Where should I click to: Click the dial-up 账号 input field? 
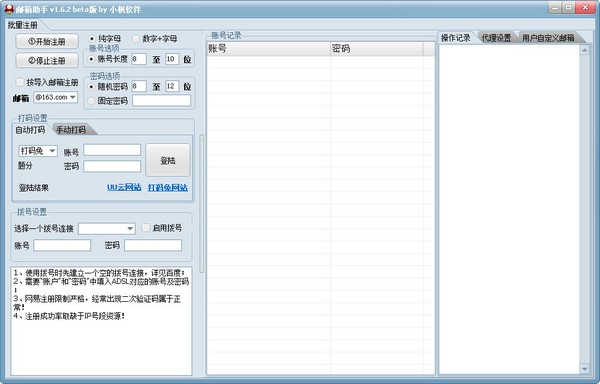pyautogui.click(x=62, y=245)
